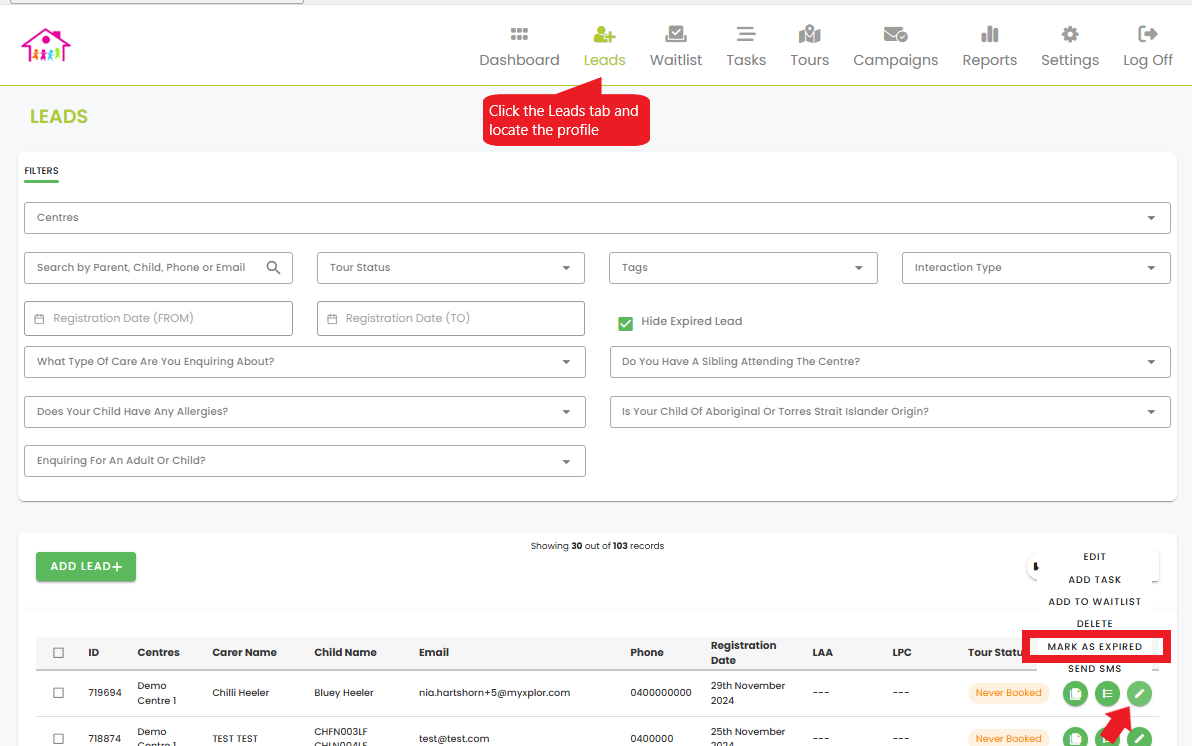Expand the Interaction Type dropdown
Image resolution: width=1192 pixels, height=746 pixels.
coord(1036,268)
